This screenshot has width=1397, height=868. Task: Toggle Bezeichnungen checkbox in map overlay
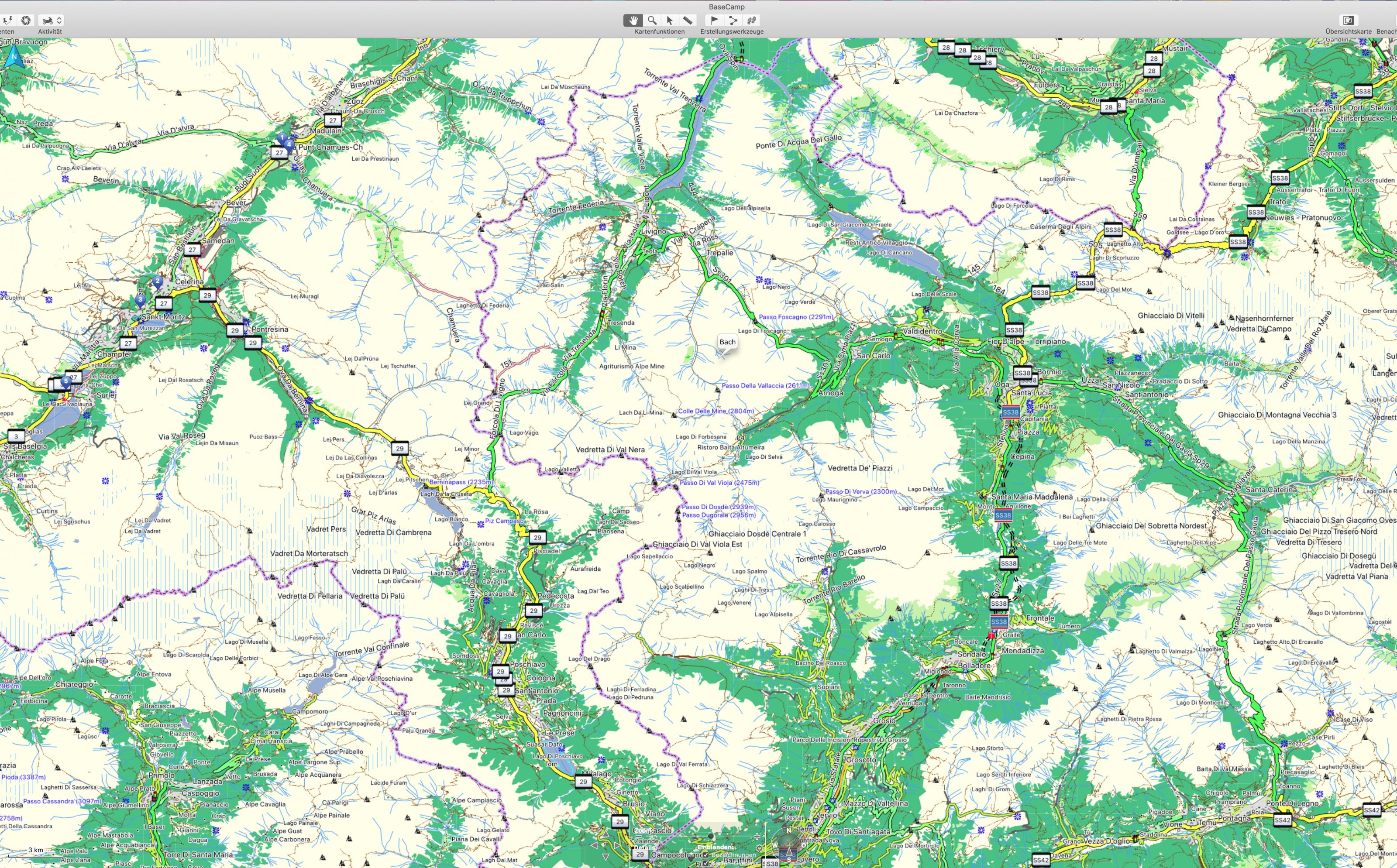click(705, 855)
